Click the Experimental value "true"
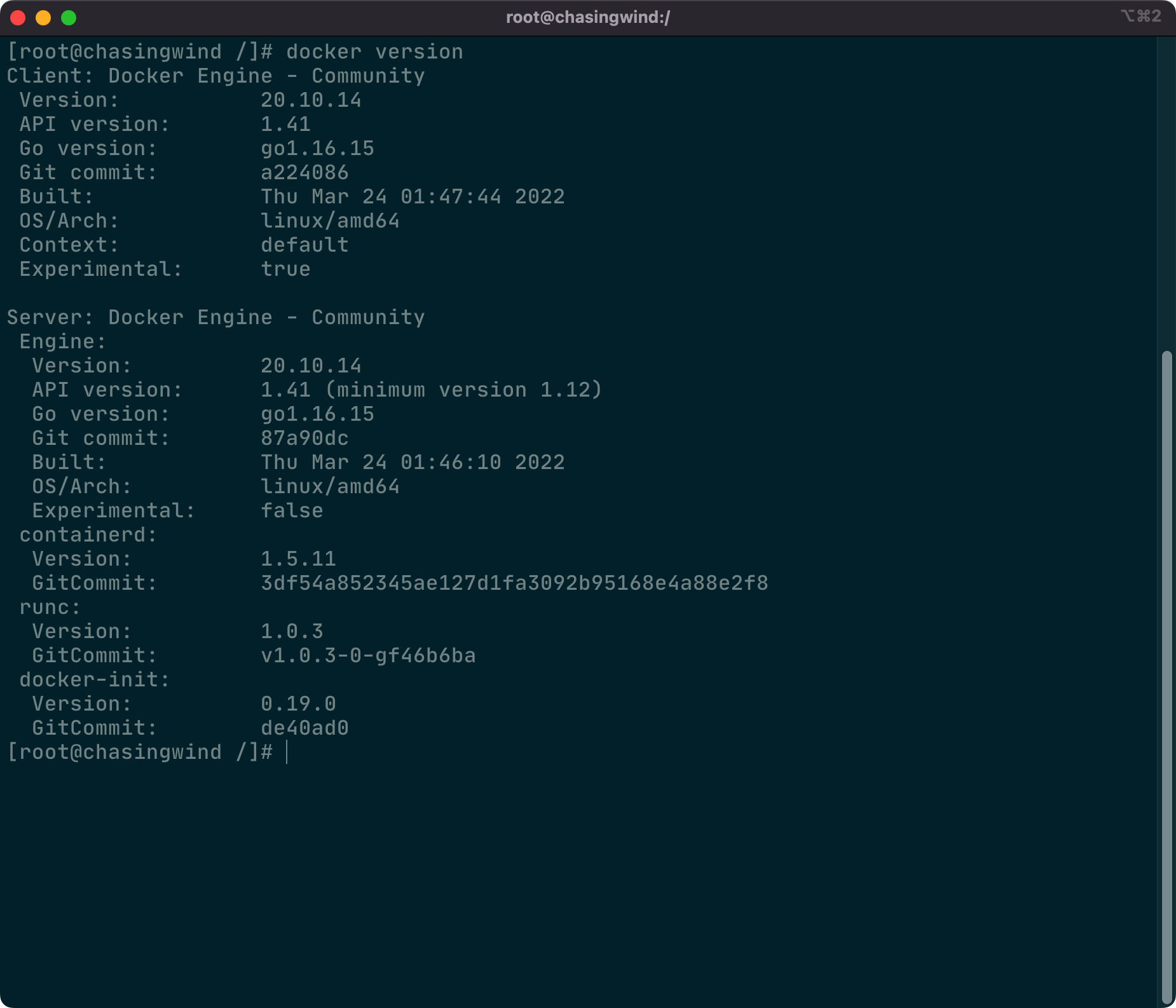Screen dimensions: 1176x1008 tap(285, 269)
